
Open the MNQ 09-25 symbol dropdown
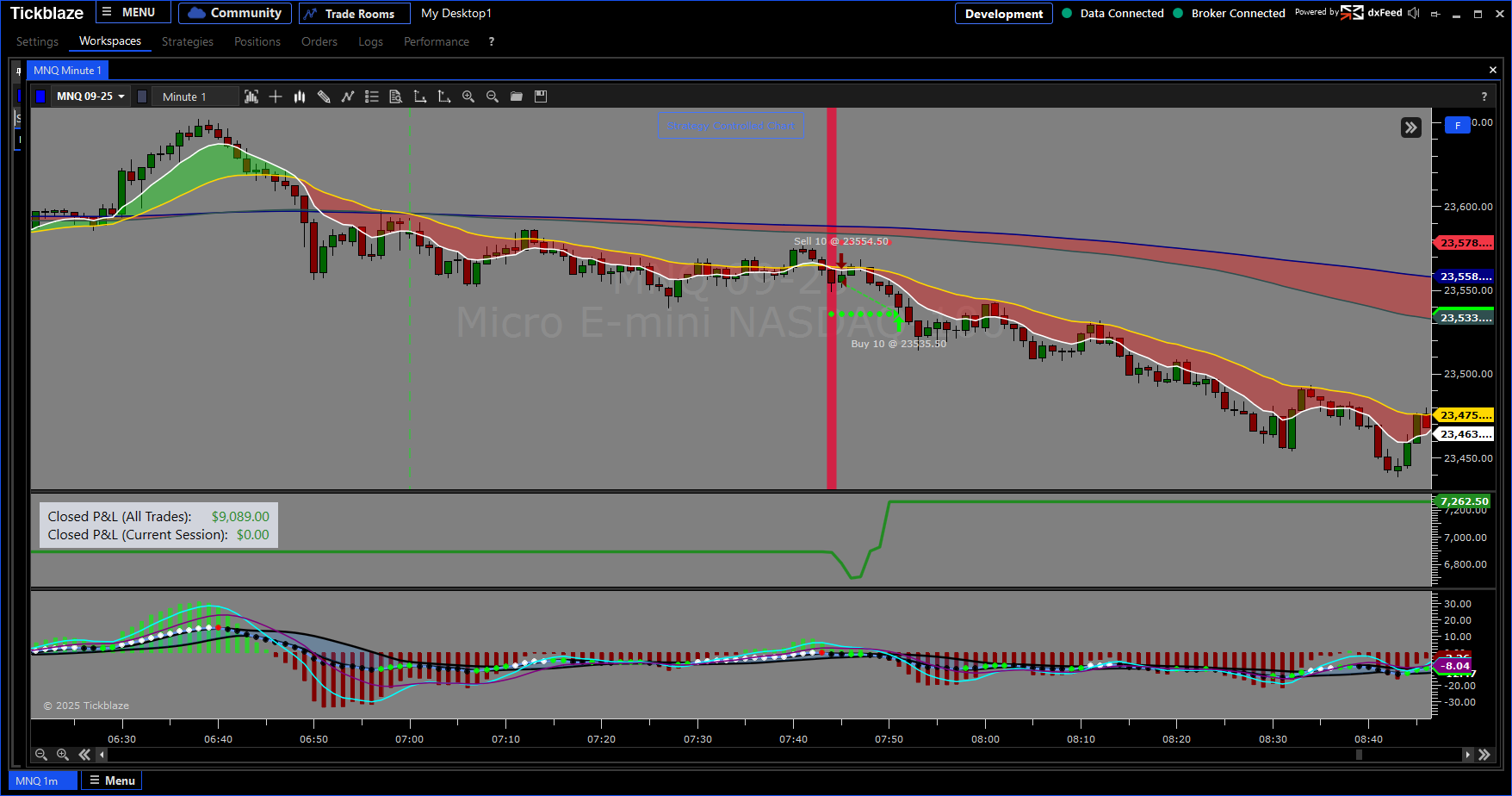(x=90, y=96)
